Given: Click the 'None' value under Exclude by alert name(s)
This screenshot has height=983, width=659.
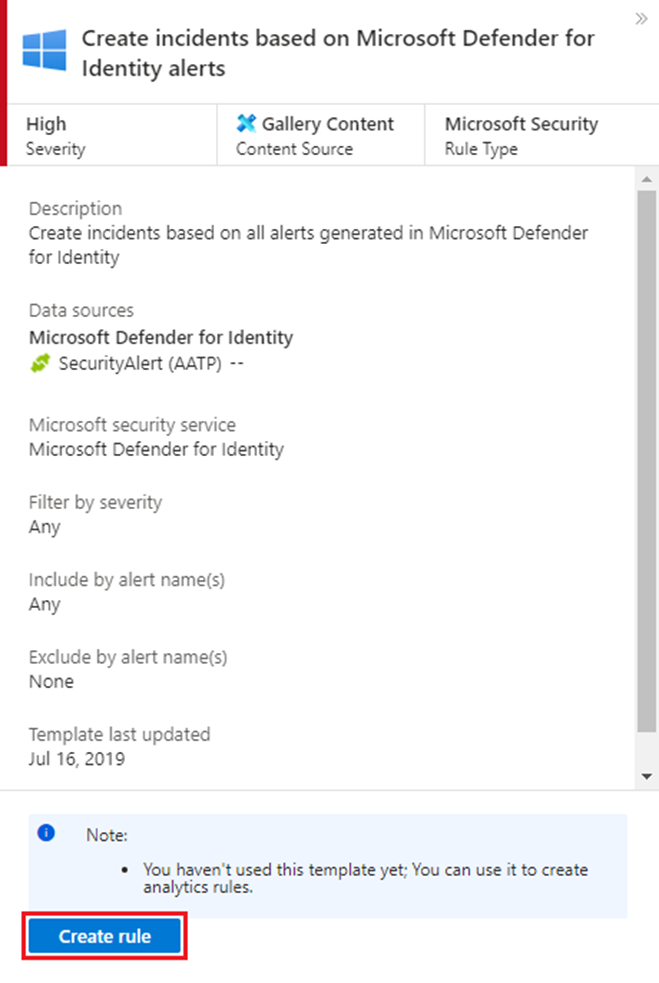Looking at the screenshot, I should [51, 681].
